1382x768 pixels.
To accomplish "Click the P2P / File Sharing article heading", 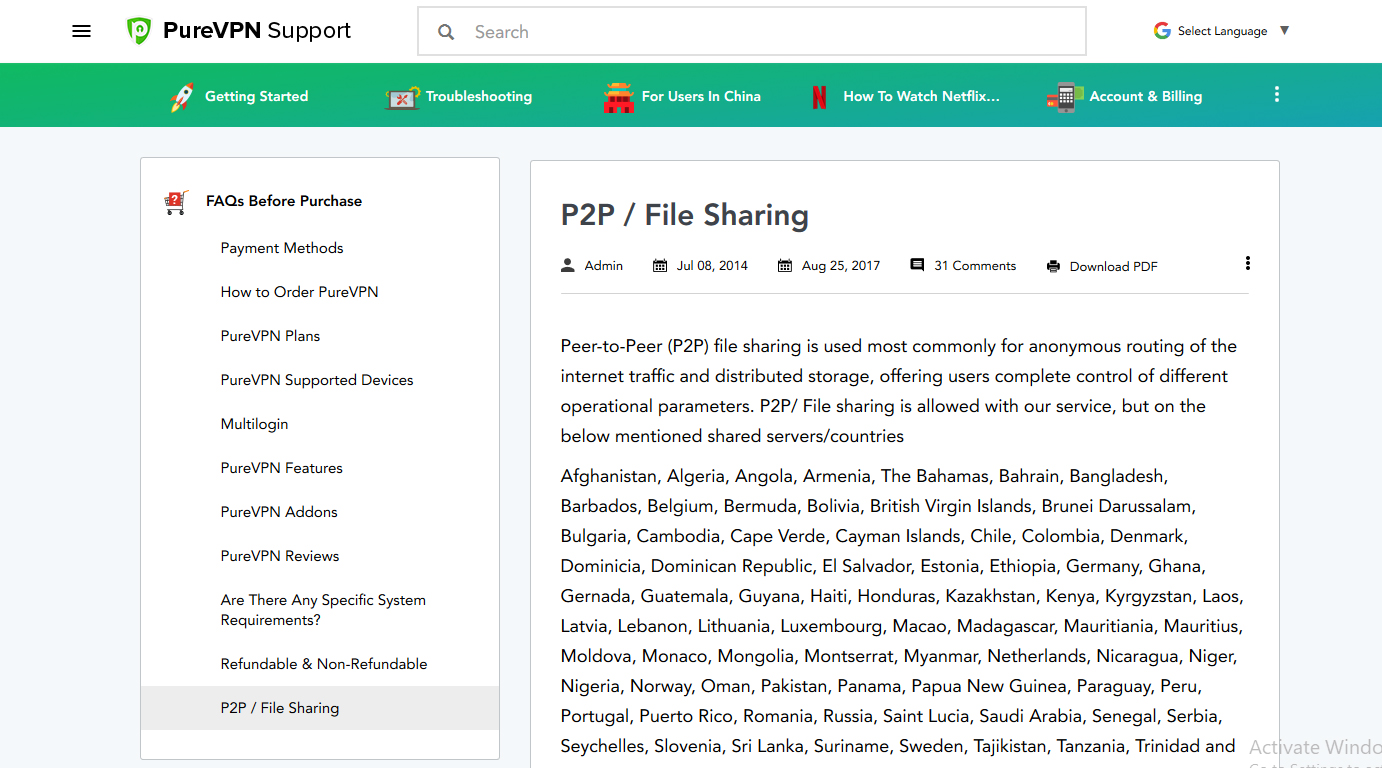I will [x=685, y=215].
